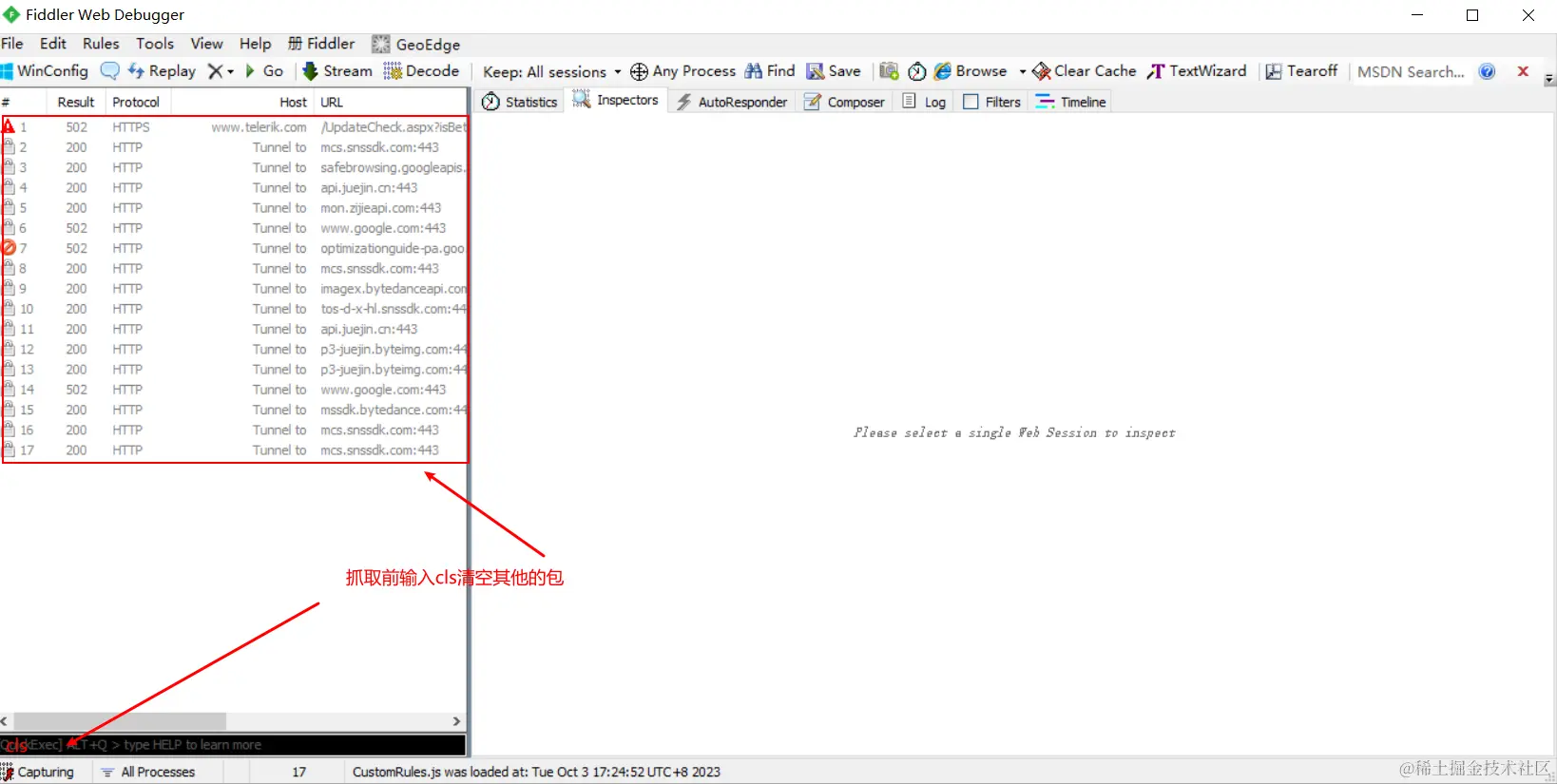The height and width of the screenshot is (784, 1557).
Task: Click the Save toolbar button
Action: click(834, 71)
